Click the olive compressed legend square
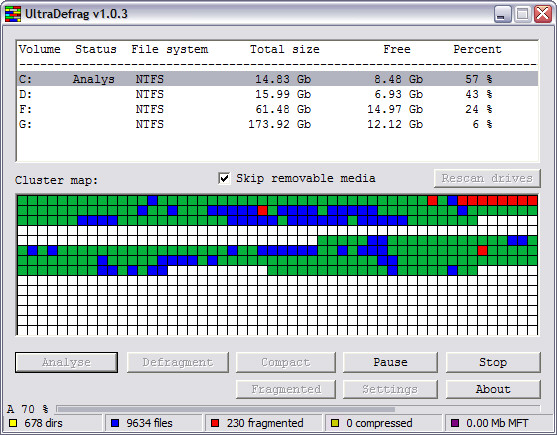The height and width of the screenshot is (435, 557). click(335, 423)
